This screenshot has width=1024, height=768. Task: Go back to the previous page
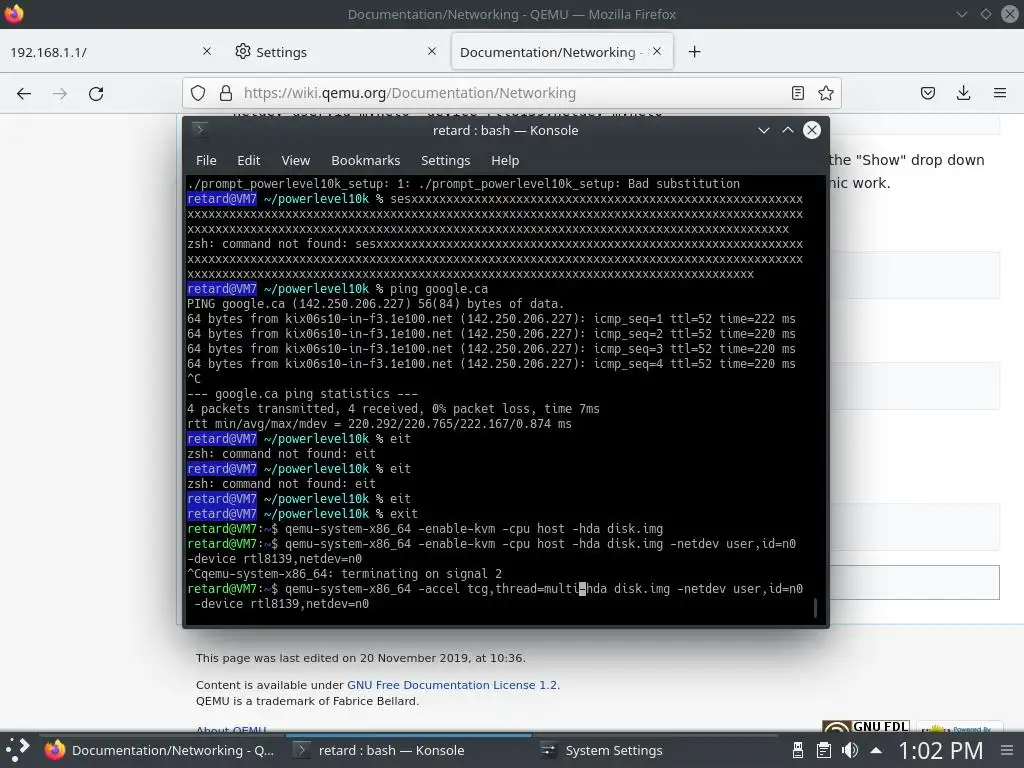[x=24, y=93]
